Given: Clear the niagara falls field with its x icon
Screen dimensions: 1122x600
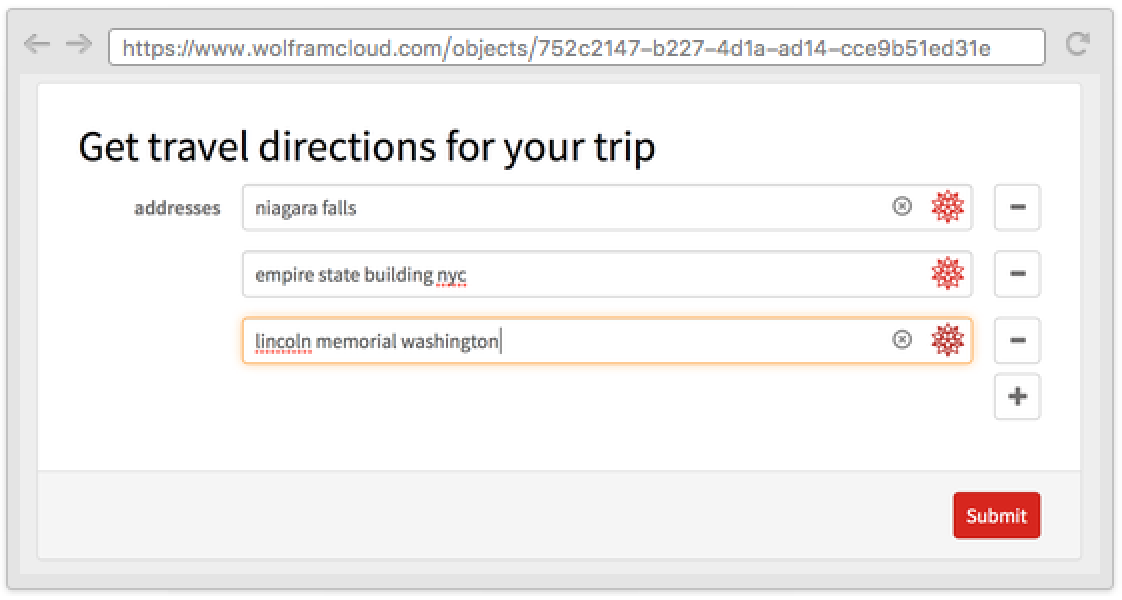Looking at the screenshot, I should (902, 207).
